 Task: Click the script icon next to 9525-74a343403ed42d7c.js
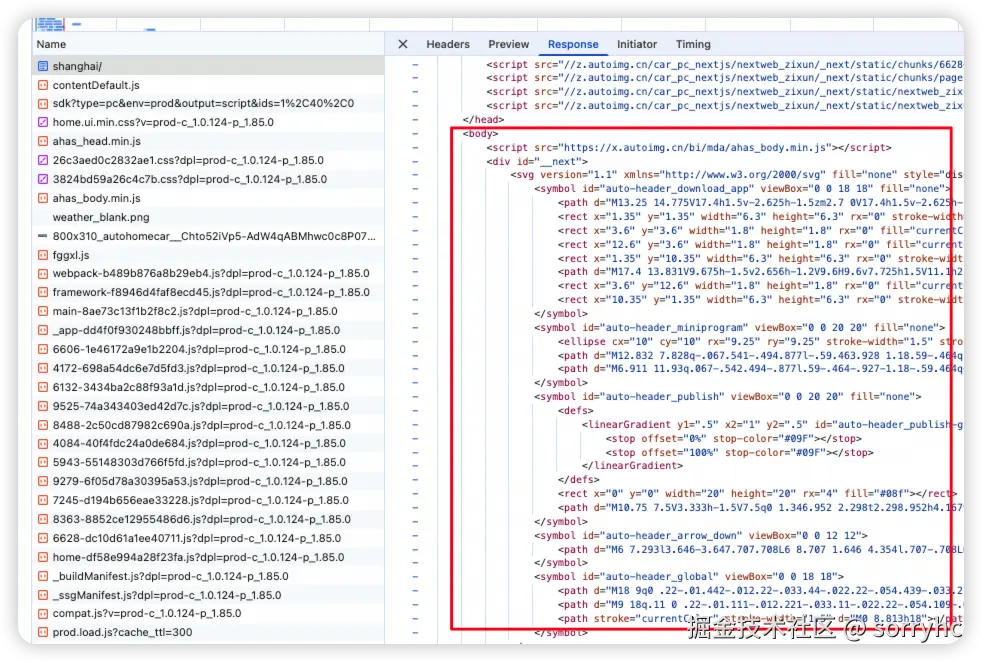[43, 406]
